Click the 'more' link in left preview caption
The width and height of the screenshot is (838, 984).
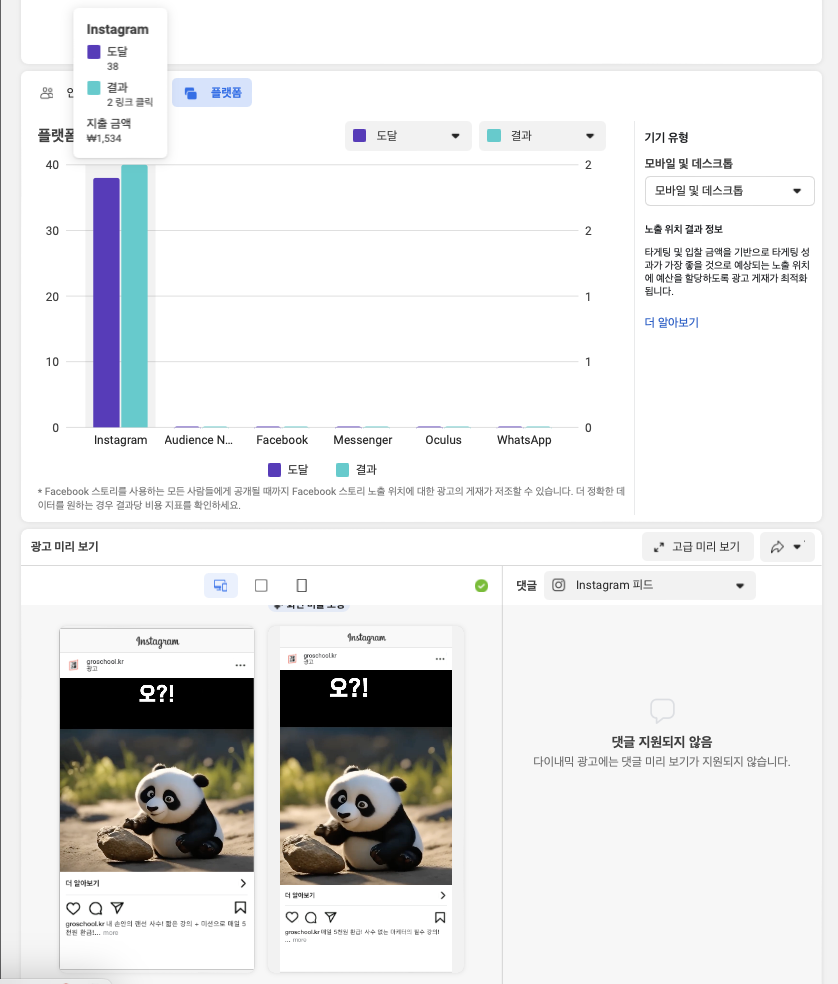110,933
